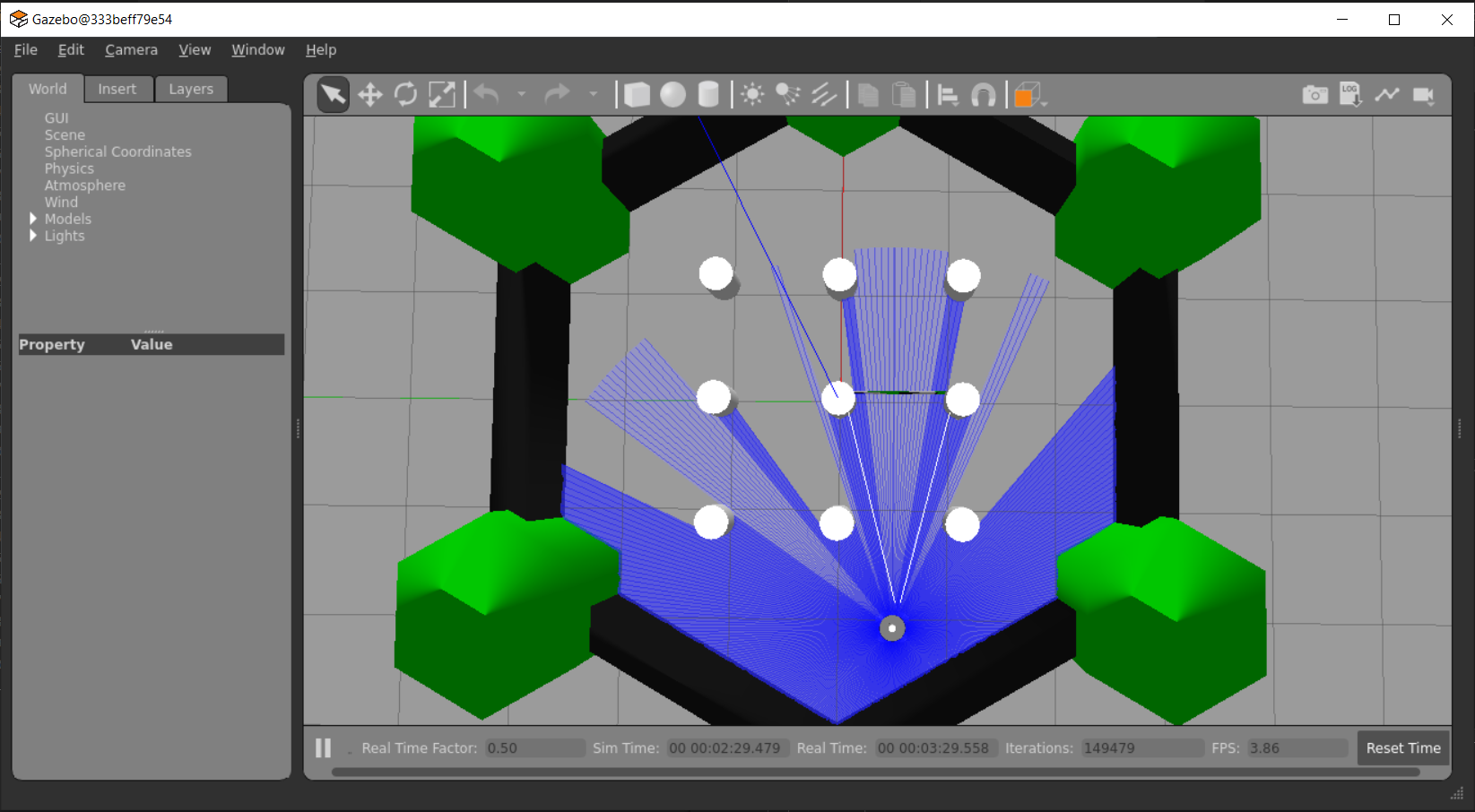Select the translate mode tool
1475x812 pixels.
(370, 94)
